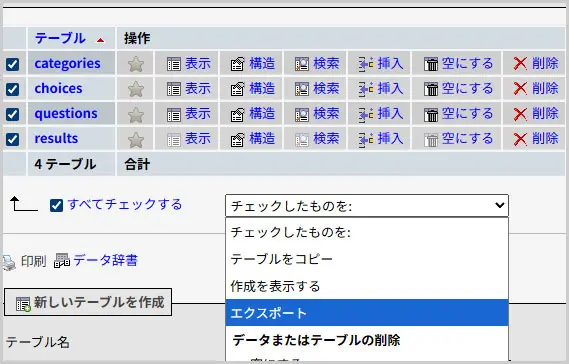Click the テーブル名 label

pyautogui.click(x=38, y=342)
